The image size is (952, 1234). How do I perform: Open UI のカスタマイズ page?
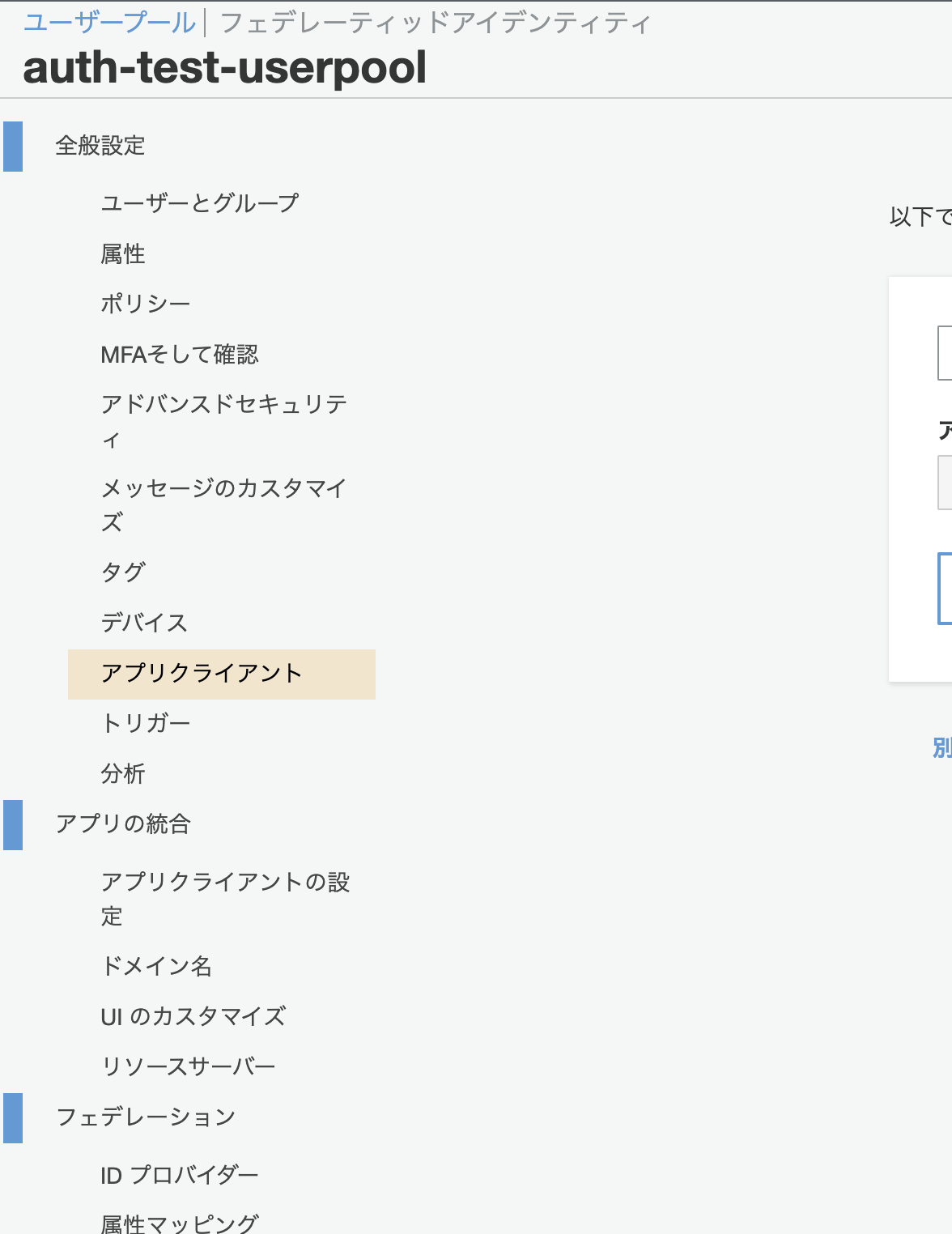pos(193,1016)
